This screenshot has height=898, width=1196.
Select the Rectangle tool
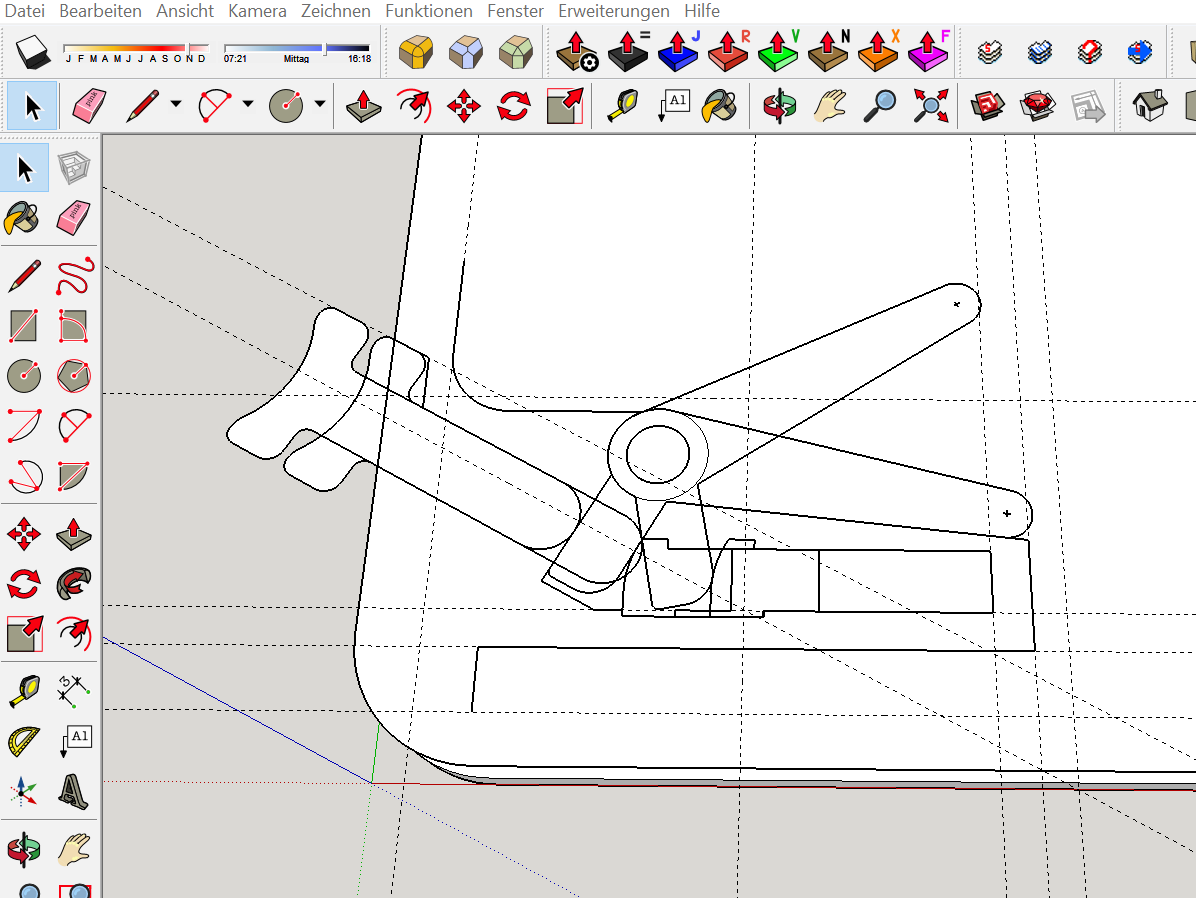[24, 326]
